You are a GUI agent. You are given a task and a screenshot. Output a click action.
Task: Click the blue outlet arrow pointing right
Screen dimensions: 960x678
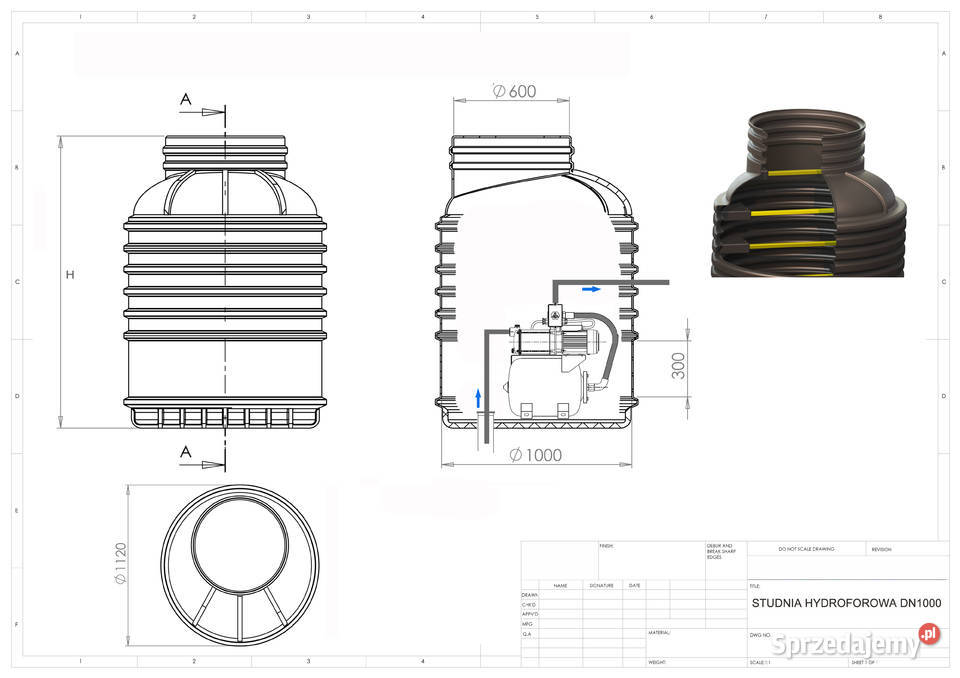(591, 289)
